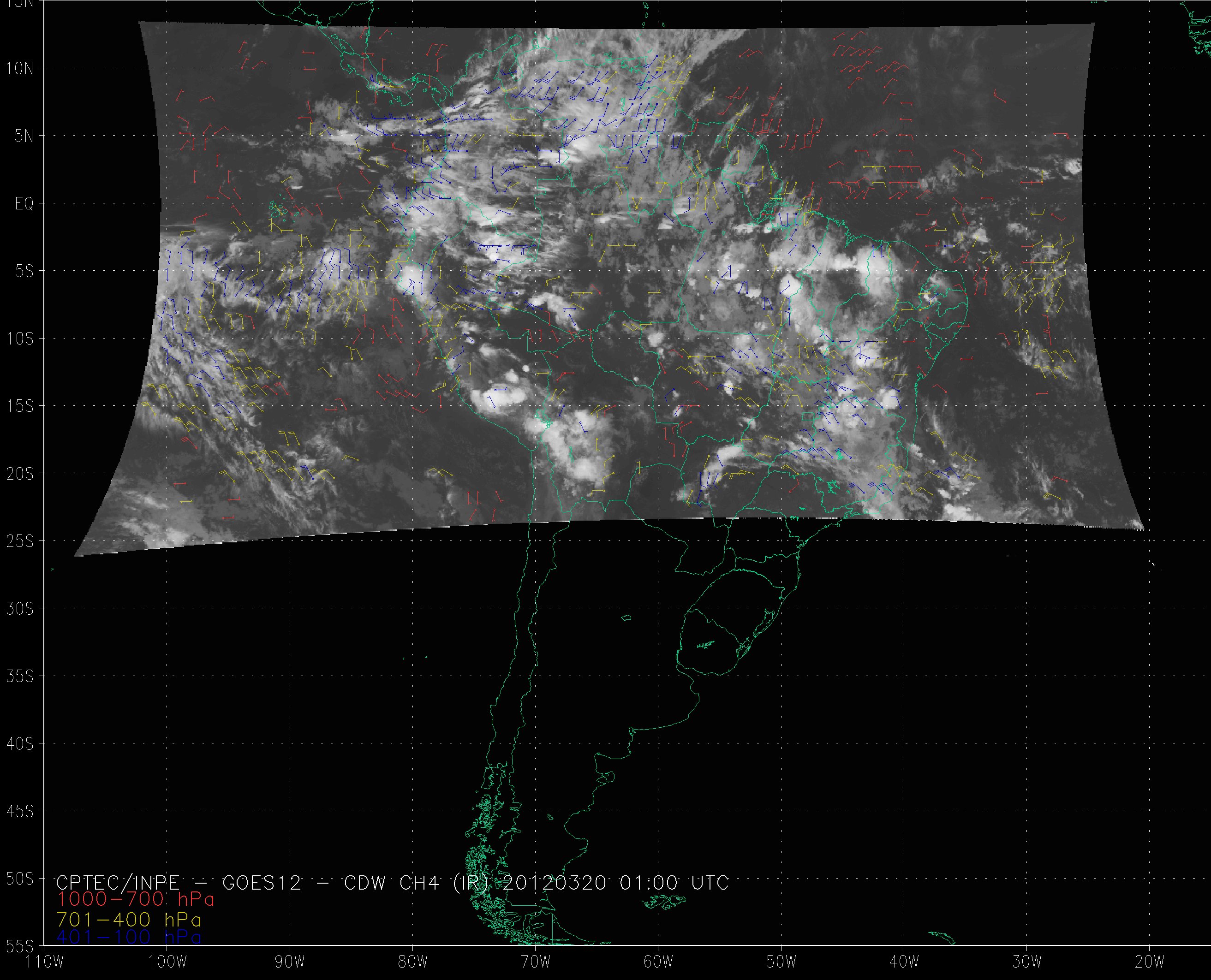Image resolution: width=1211 pixels, height=980 pixels.
Task: Click the 60W longitude axis label
Action: click(658, 962)
